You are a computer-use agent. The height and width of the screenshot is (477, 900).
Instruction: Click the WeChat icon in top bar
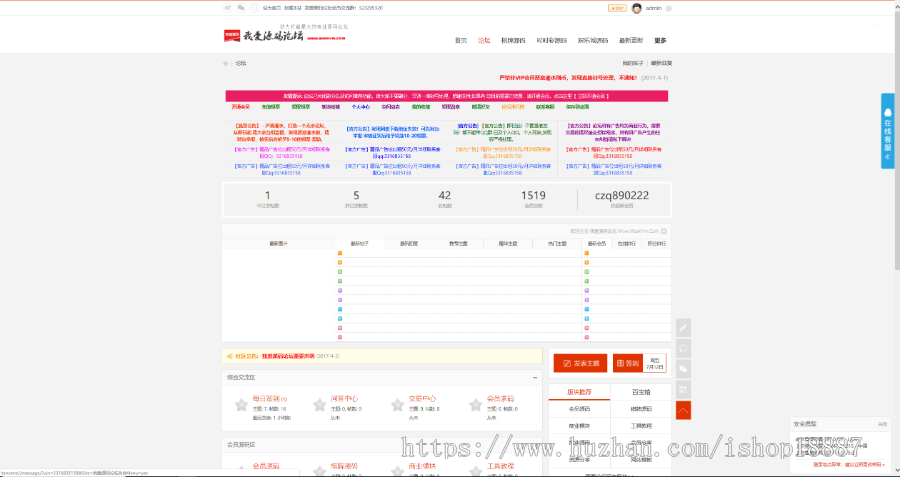241,8
